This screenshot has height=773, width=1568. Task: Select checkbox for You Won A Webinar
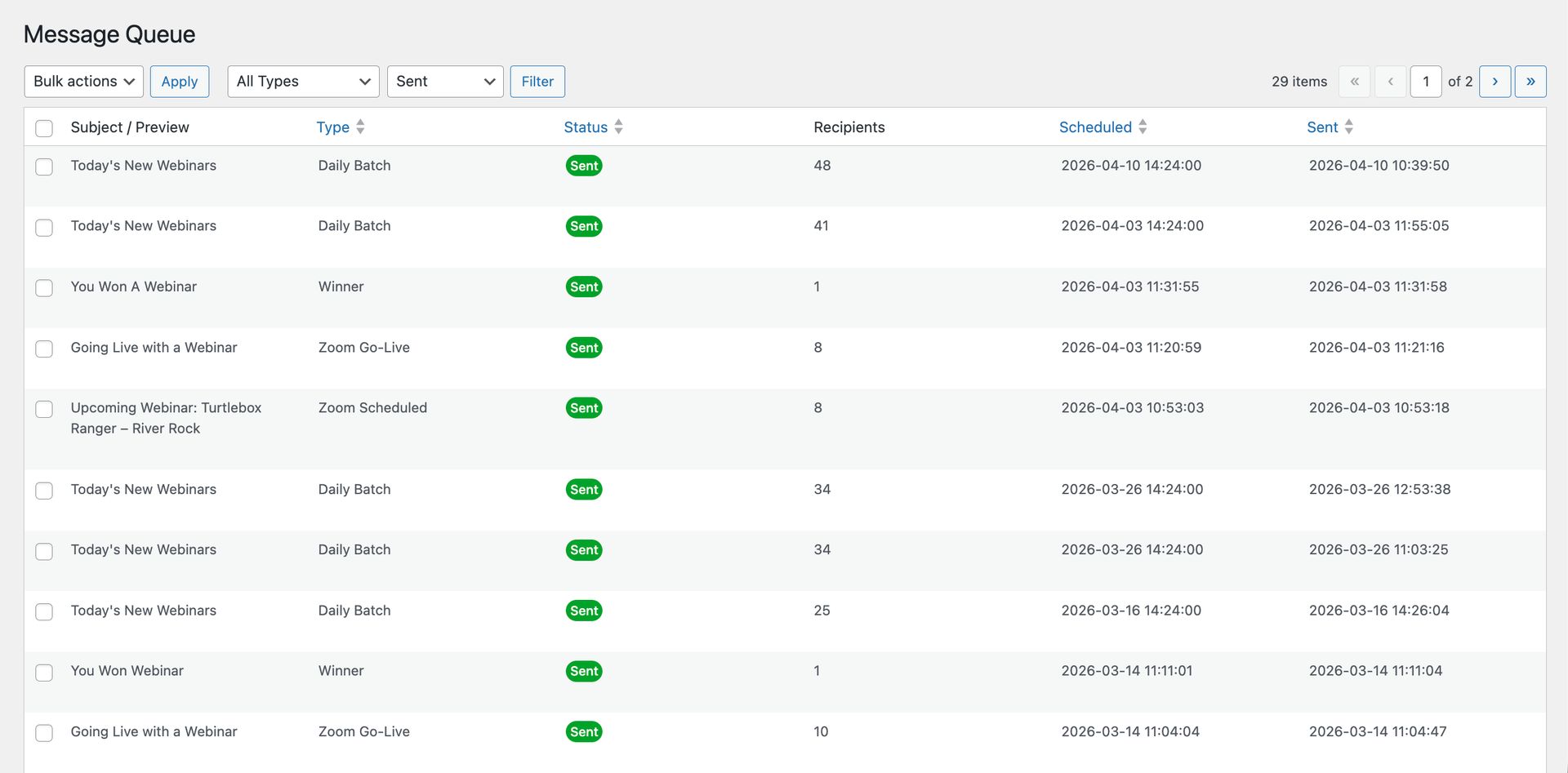pyautogui.click(x=44, y=287)
